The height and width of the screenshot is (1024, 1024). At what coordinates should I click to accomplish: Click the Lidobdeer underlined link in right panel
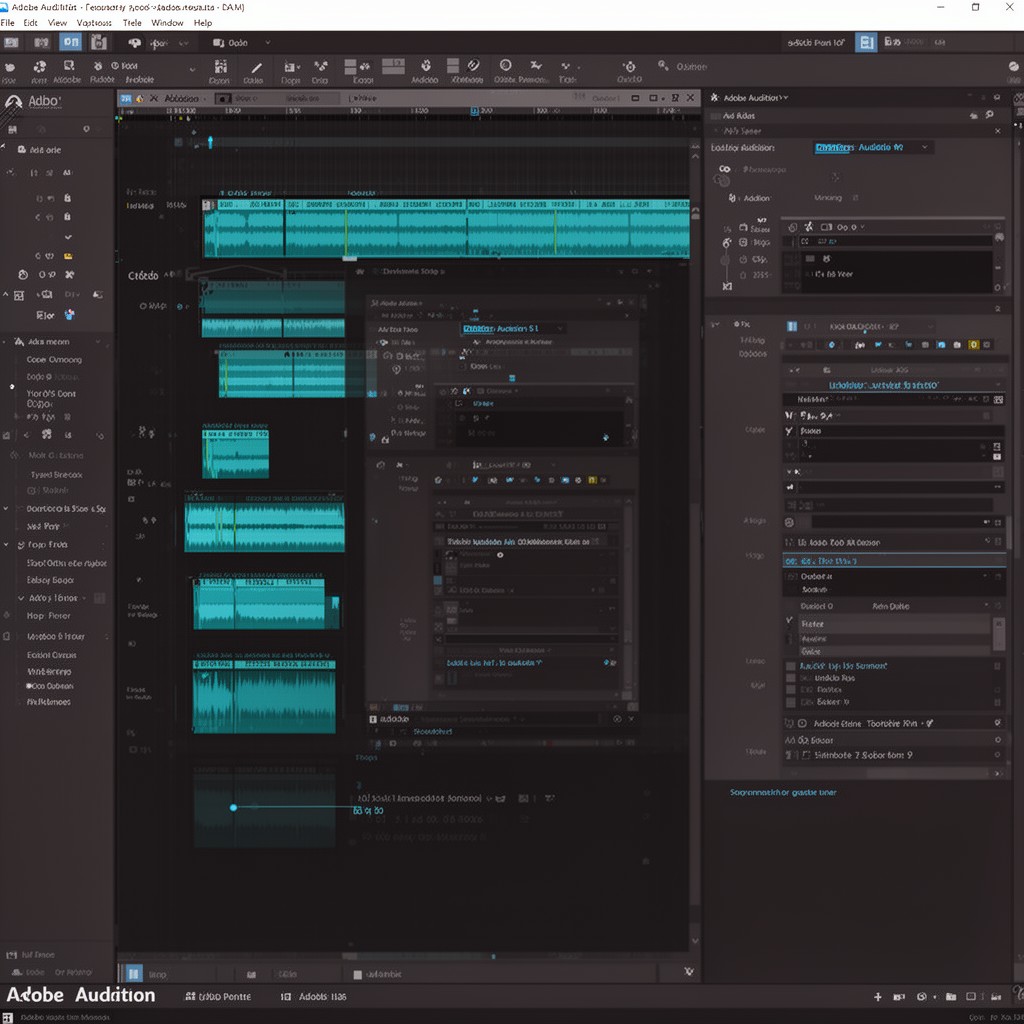884,385
